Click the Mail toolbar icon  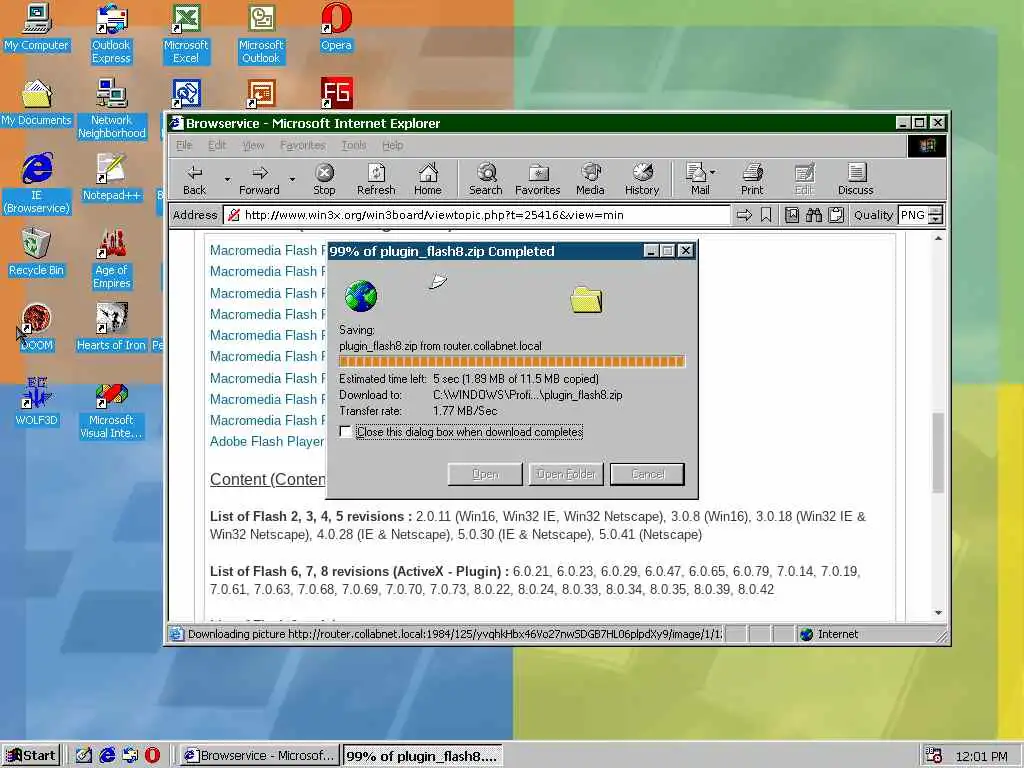[697, 180]
